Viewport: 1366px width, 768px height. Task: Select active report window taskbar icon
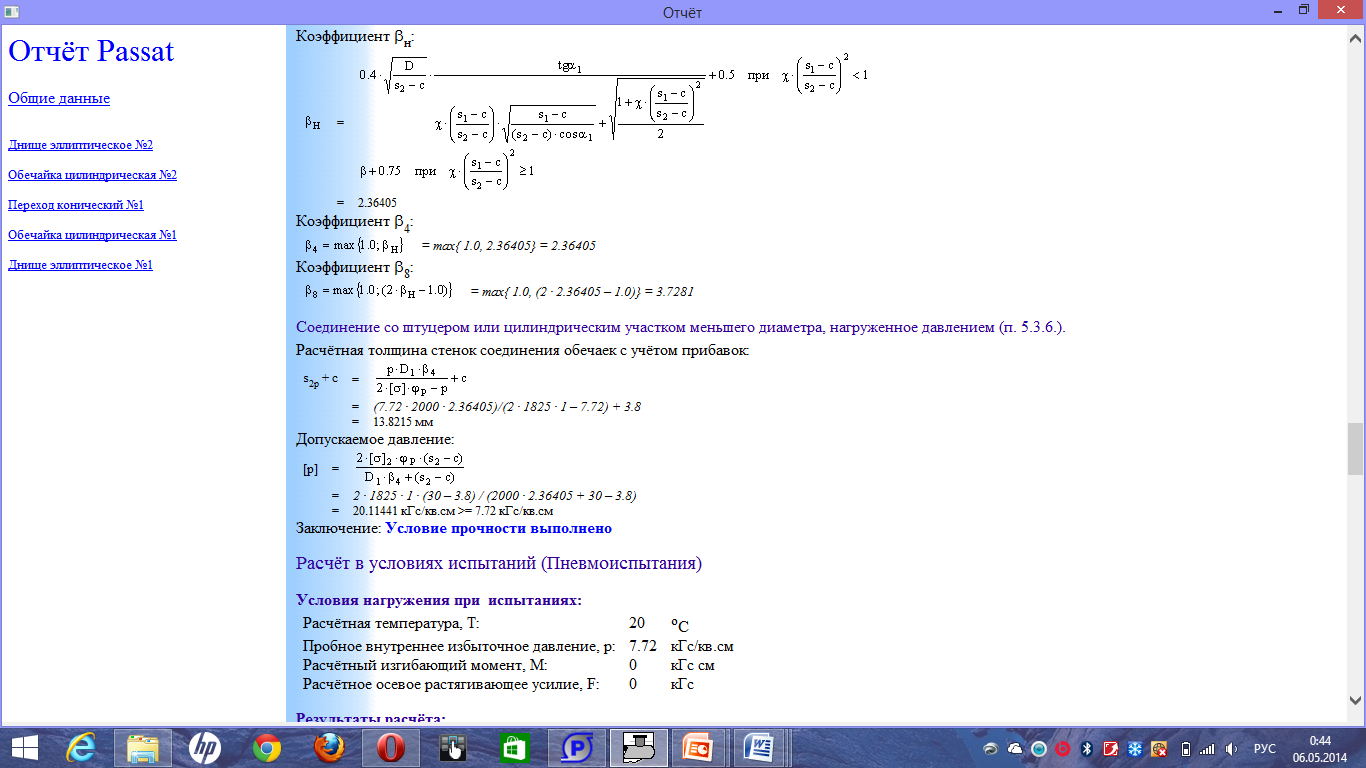coord(638,747)
